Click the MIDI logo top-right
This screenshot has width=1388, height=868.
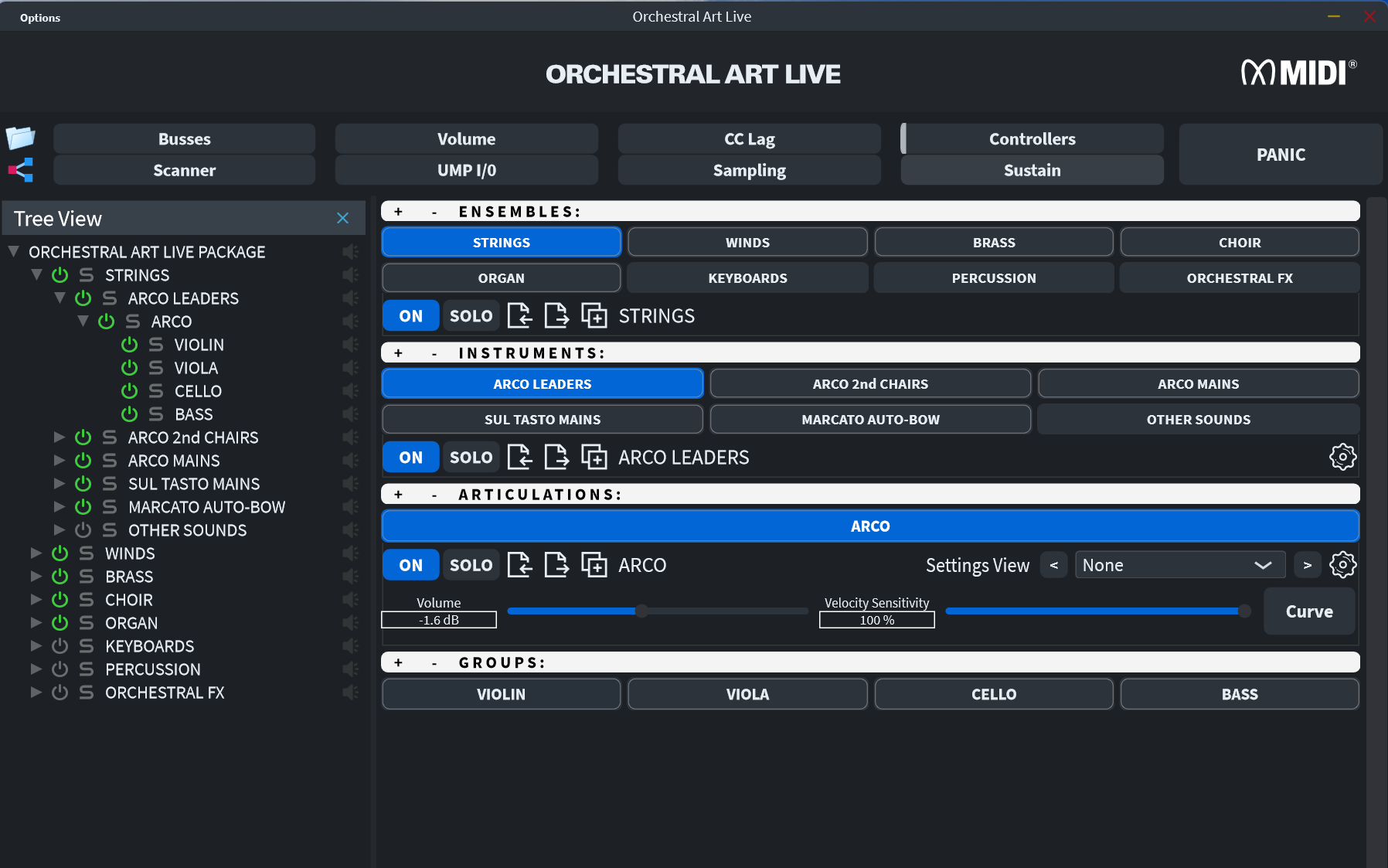[x=1298, y=71]
